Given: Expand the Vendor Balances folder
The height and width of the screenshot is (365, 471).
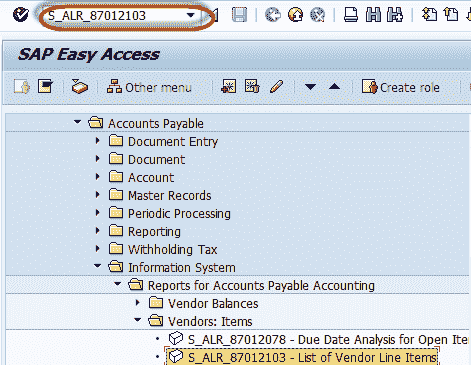Looking at the screenshot, I should (137, 303).
